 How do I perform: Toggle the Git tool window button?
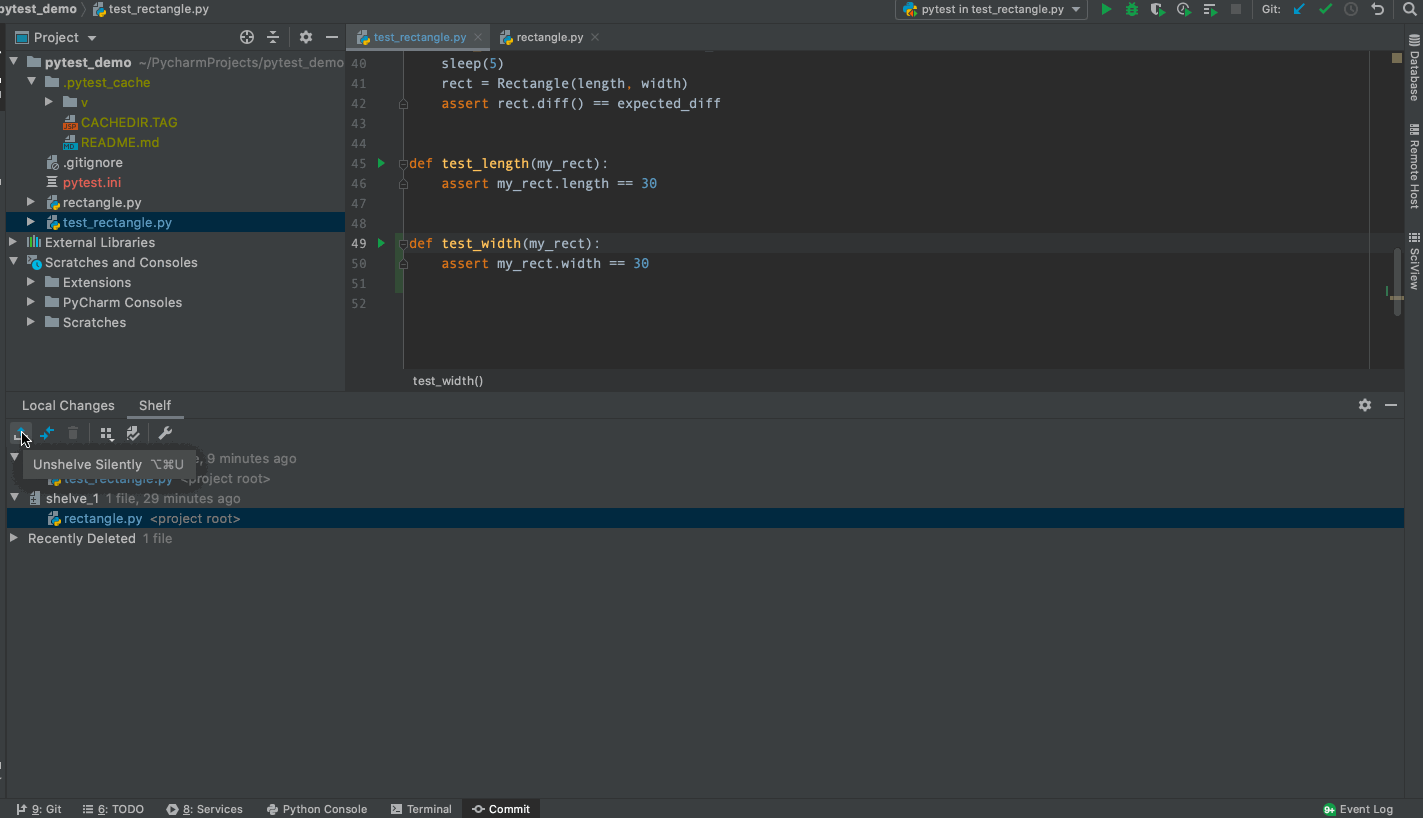pyautogui.click(x=39, y=809)
